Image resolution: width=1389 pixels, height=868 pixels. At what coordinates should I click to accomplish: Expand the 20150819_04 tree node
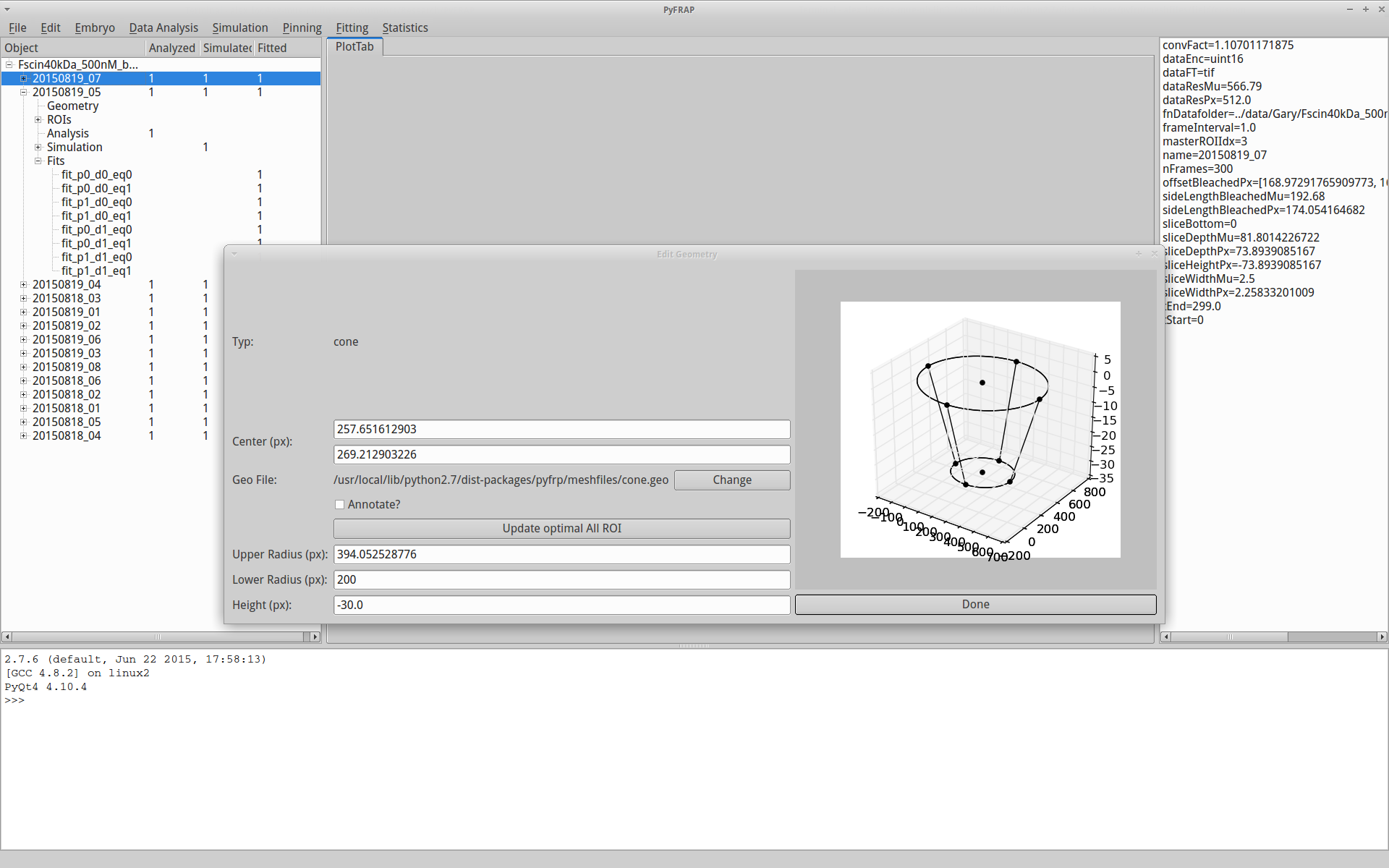coord(24,284)
